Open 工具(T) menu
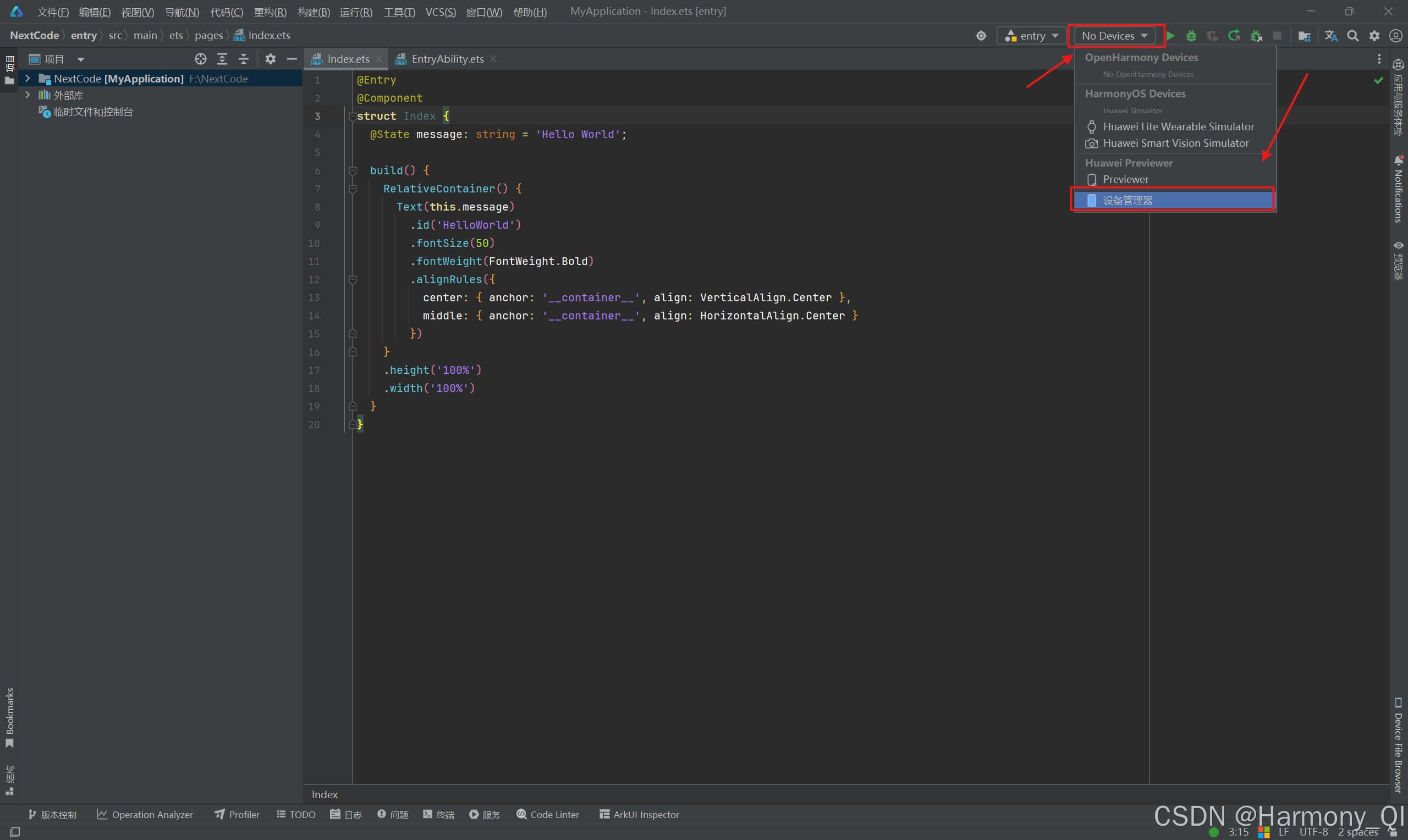The height and width of the screenshot is (840, 1408). (x=399, y=12)
